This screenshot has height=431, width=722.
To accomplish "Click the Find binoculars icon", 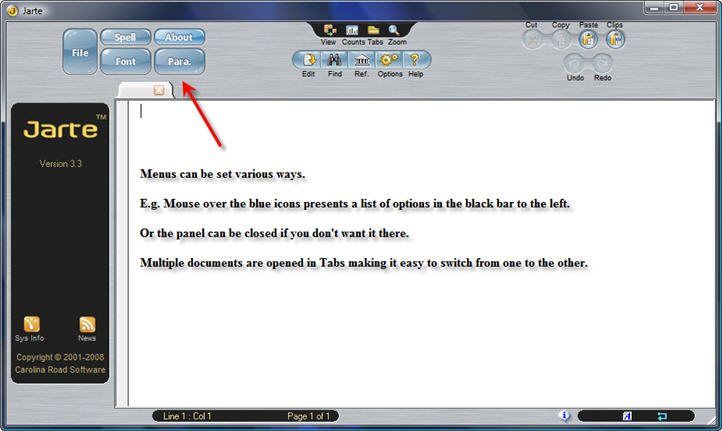I will click(335, 60).
